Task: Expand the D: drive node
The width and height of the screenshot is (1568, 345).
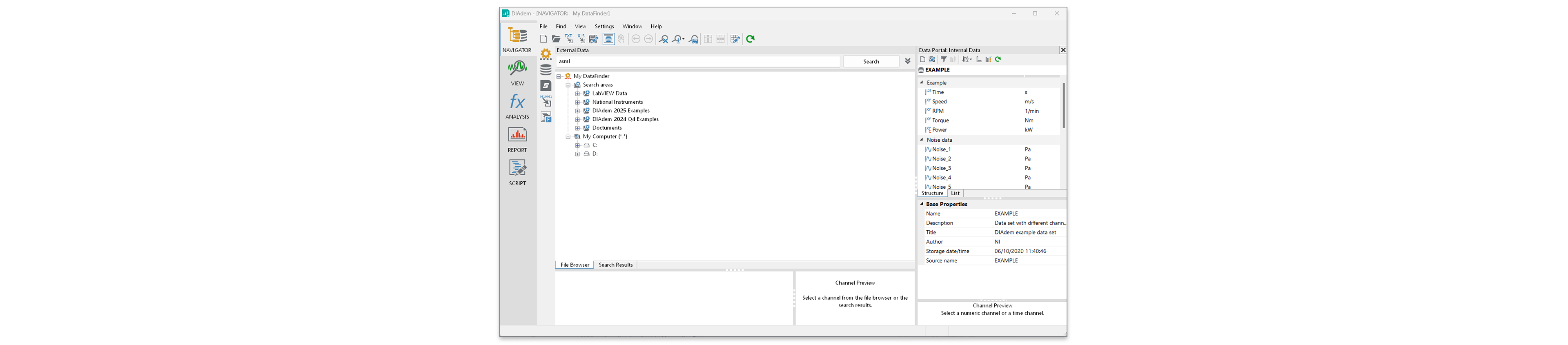Action: (578, 154)
